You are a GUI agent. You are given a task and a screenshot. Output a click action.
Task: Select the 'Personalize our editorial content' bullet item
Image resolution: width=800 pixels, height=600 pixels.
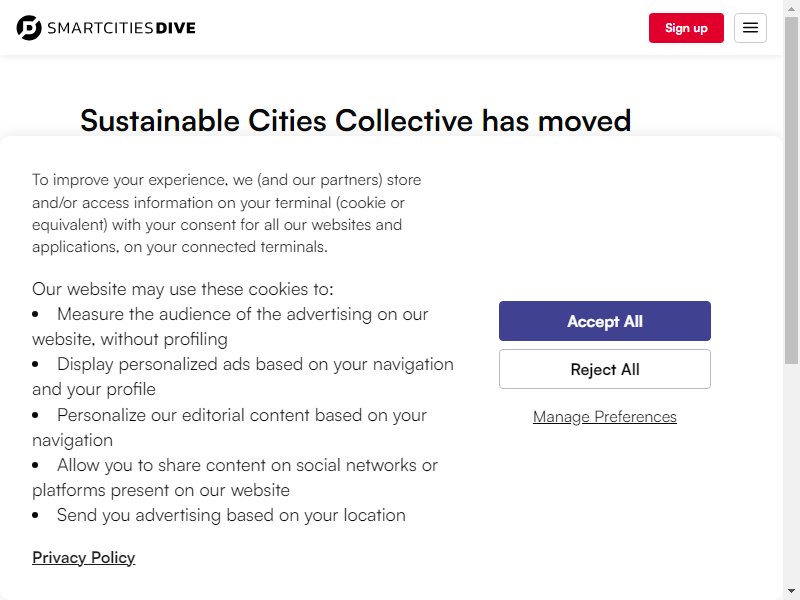230,428
